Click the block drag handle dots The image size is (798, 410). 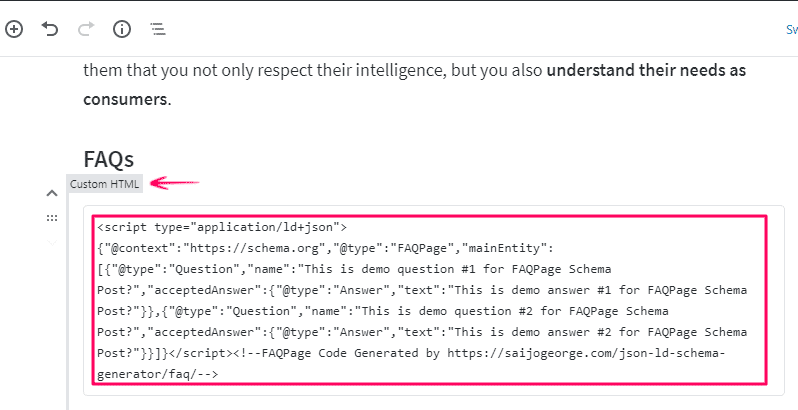pos(52,217)
